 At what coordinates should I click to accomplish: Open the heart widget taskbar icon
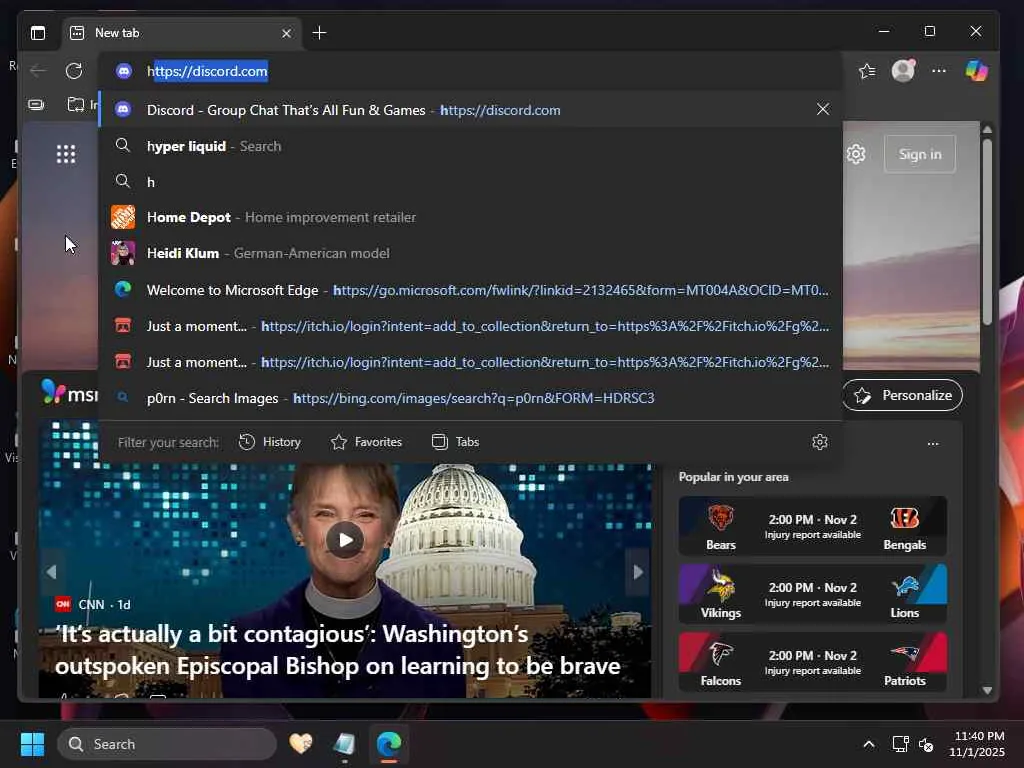300,744
